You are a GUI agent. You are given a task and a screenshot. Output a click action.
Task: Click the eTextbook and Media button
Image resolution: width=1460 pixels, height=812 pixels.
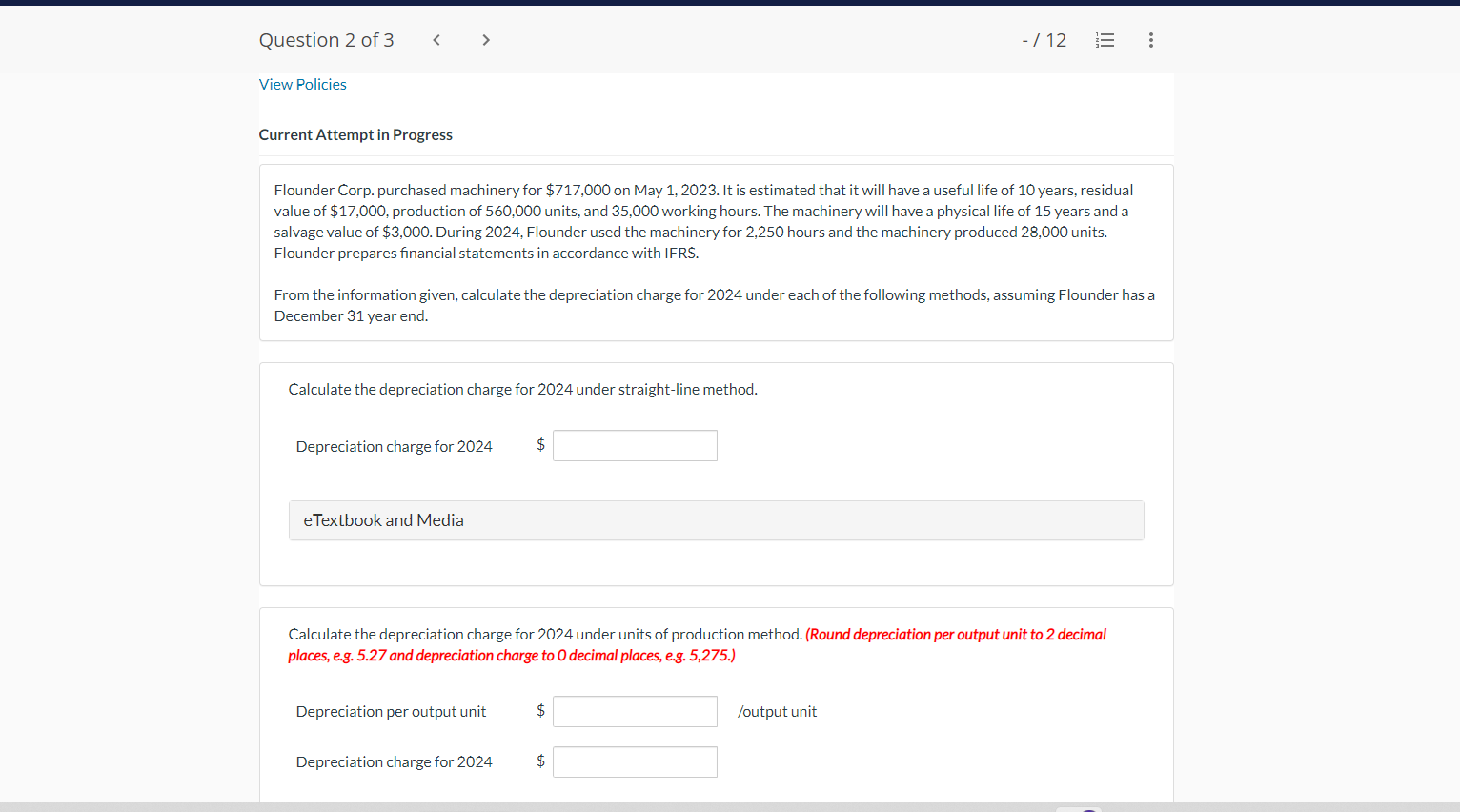point(383,520)
